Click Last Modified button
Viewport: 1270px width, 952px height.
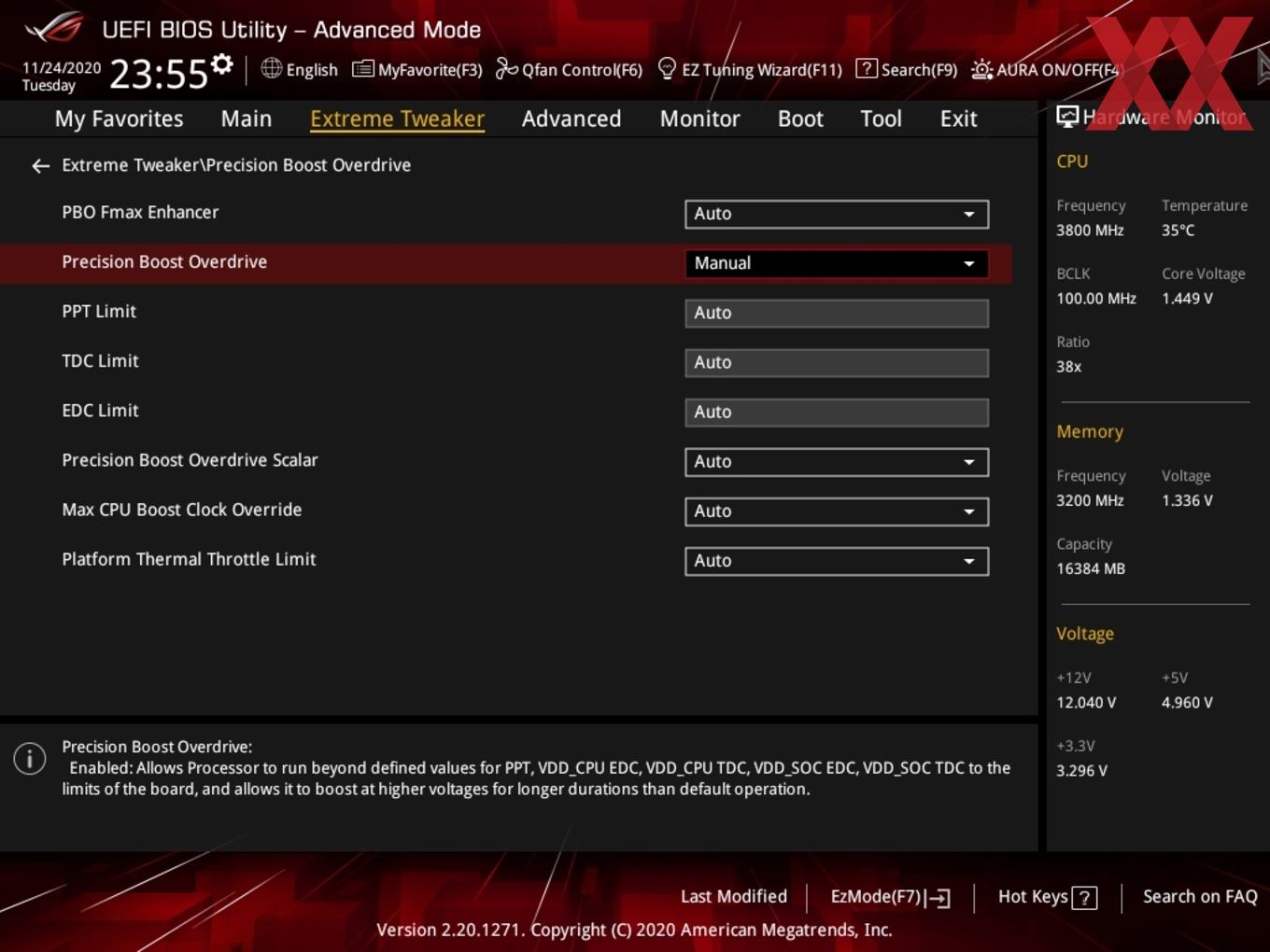pos(734,897)
